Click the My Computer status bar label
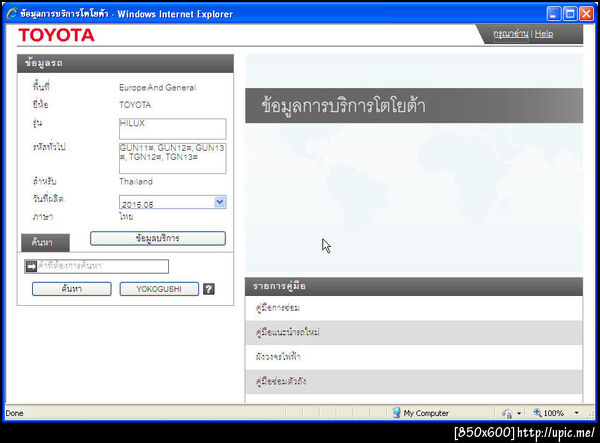Screen dimensions: 600x443 pos(426,413)
